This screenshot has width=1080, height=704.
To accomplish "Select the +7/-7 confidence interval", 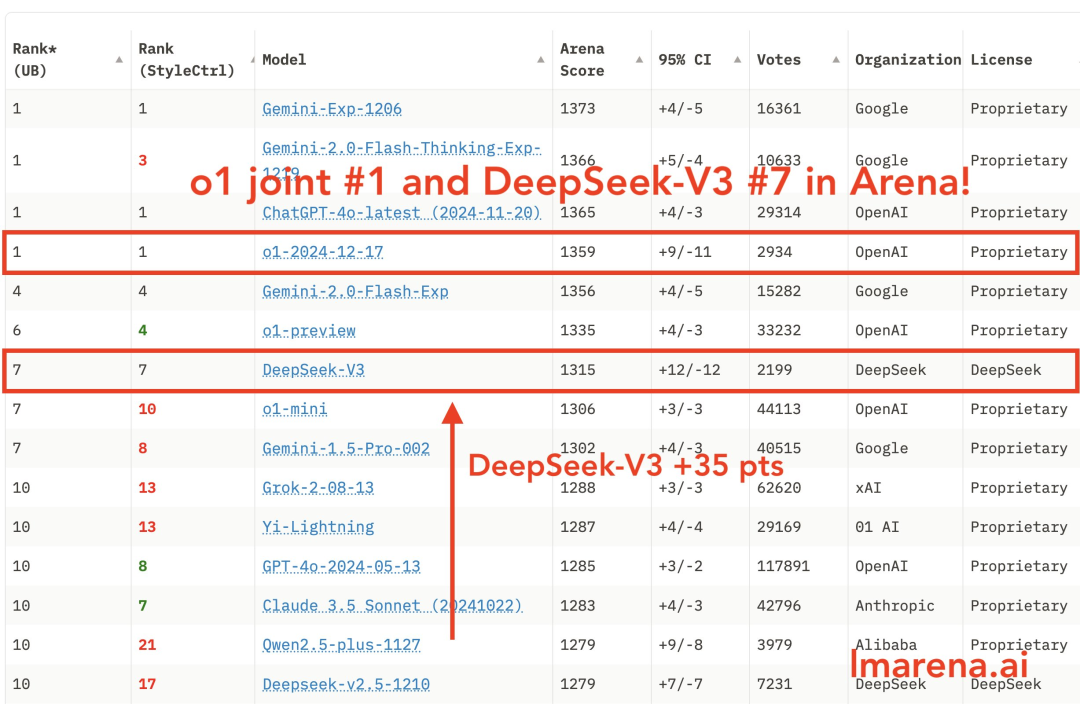I will tap(681, 684).
